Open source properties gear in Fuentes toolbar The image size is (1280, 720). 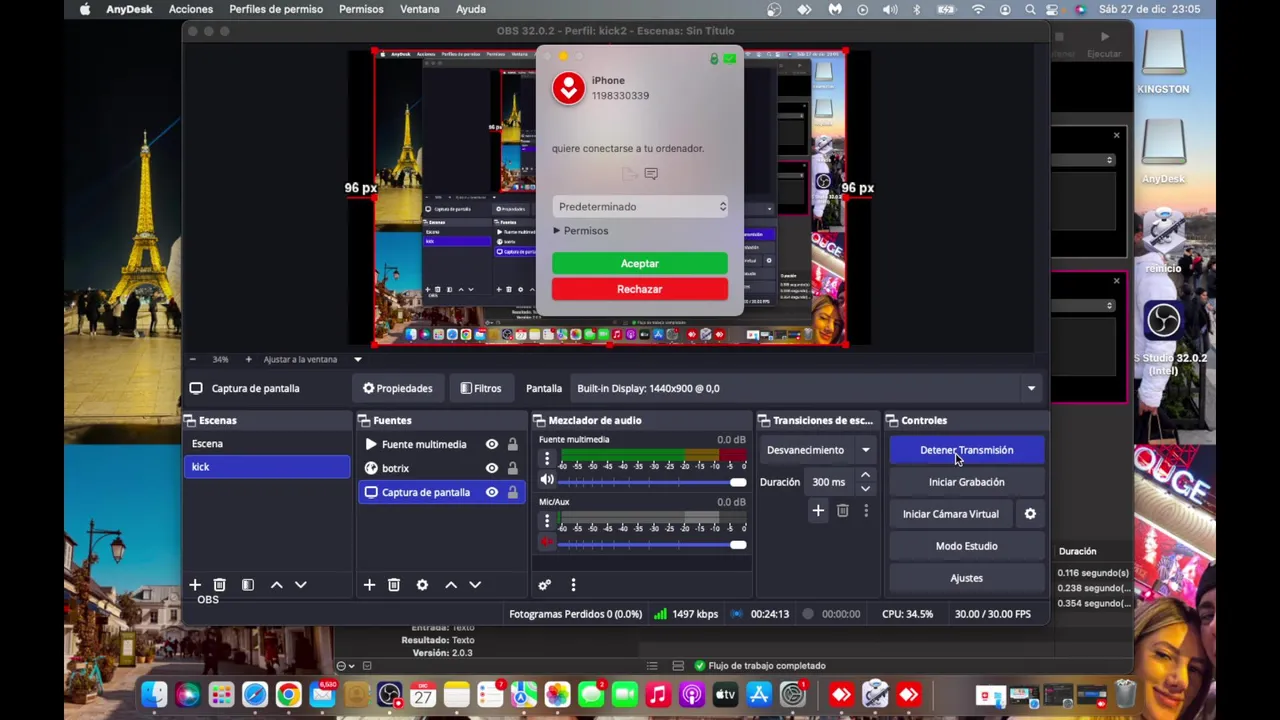(422, 585)
